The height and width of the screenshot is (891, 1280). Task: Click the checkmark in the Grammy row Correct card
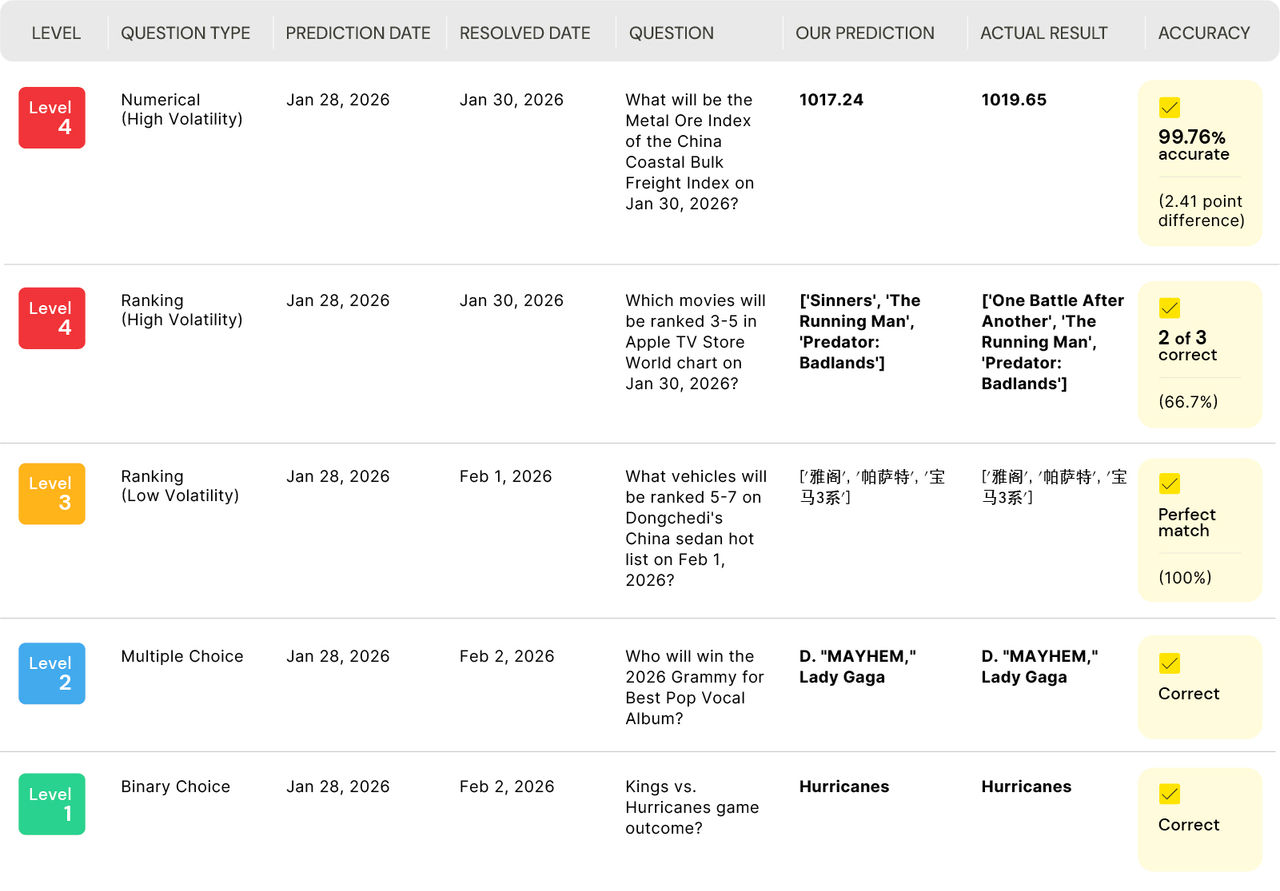click(1169, 663)
